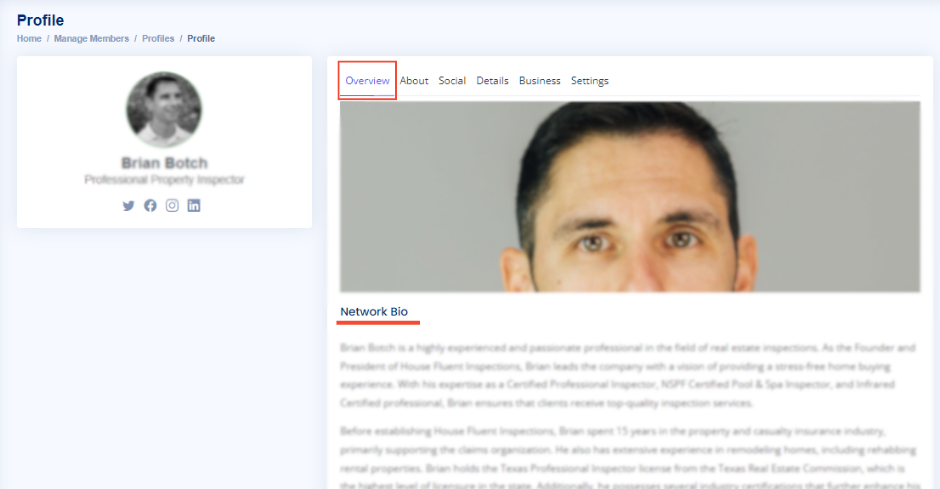Click the large profile banner image
Screen dimensions: 940x489
629,196
